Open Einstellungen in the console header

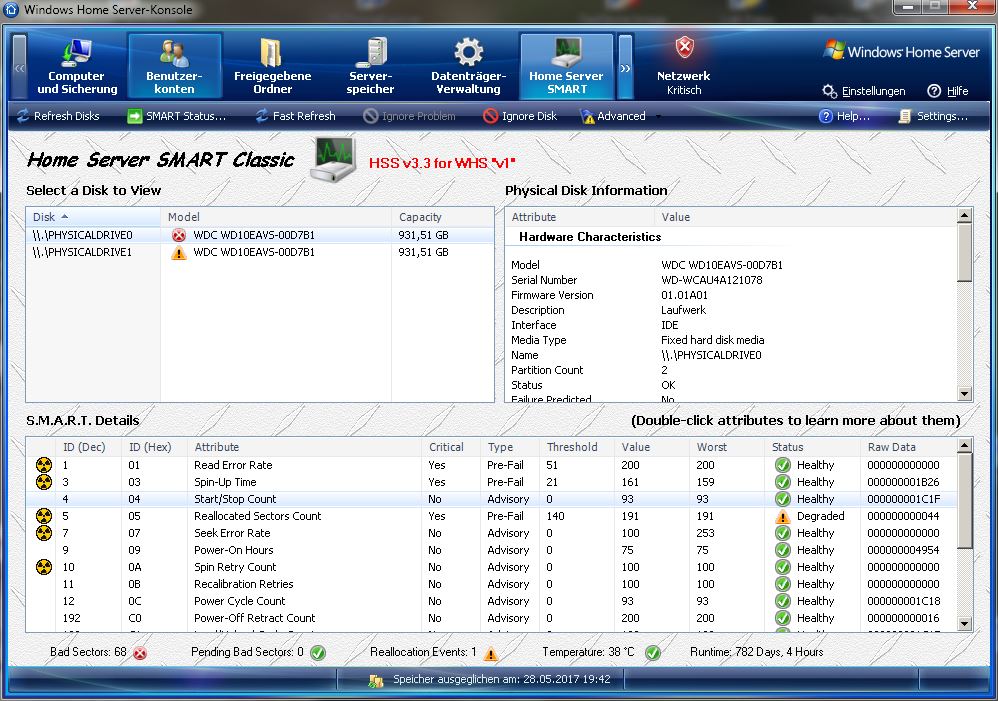point(864,91)
